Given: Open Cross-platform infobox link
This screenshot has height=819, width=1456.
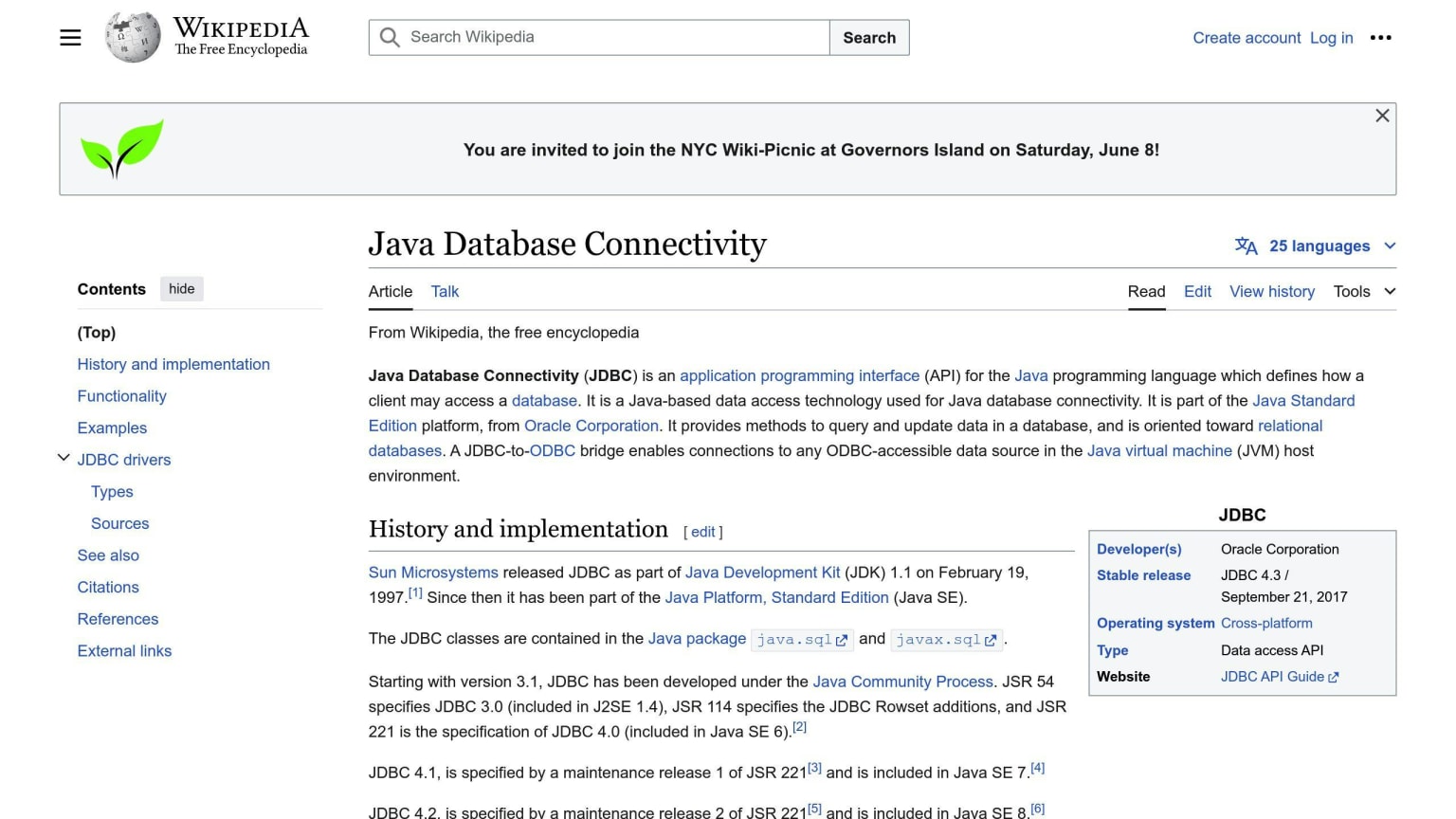Looking at the screenshot, I should pos(1266,624).
